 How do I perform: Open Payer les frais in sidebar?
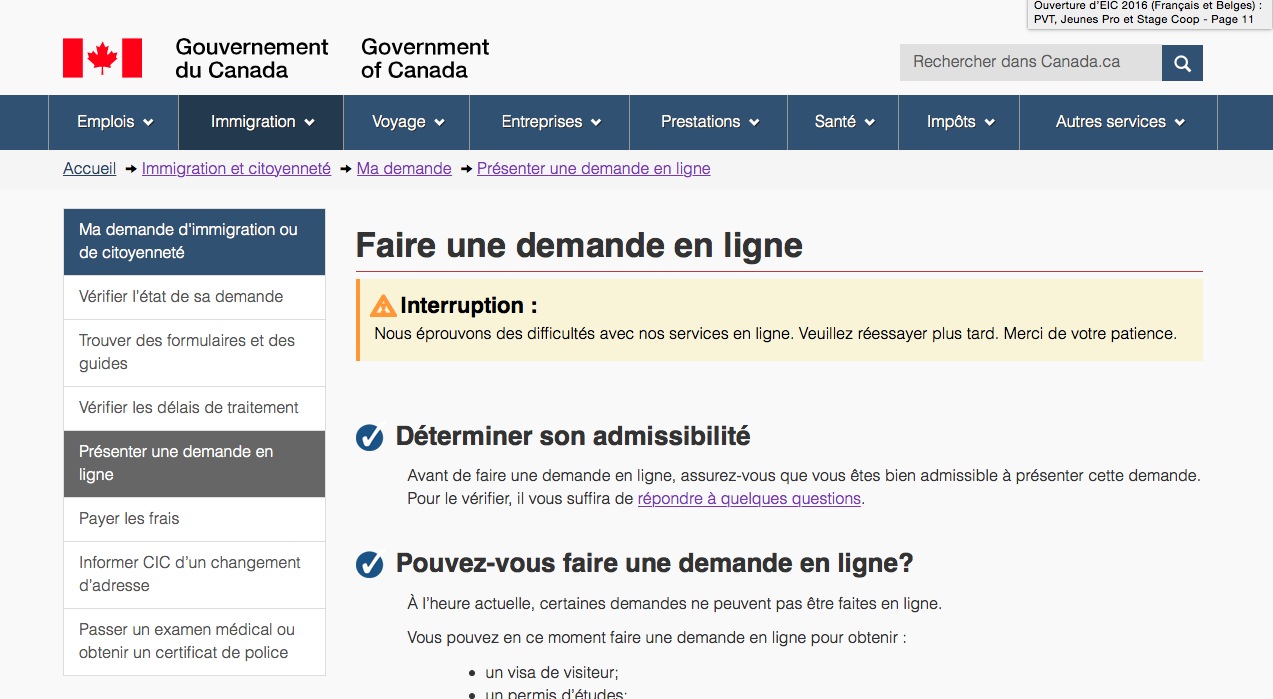(x=129, y=519)
